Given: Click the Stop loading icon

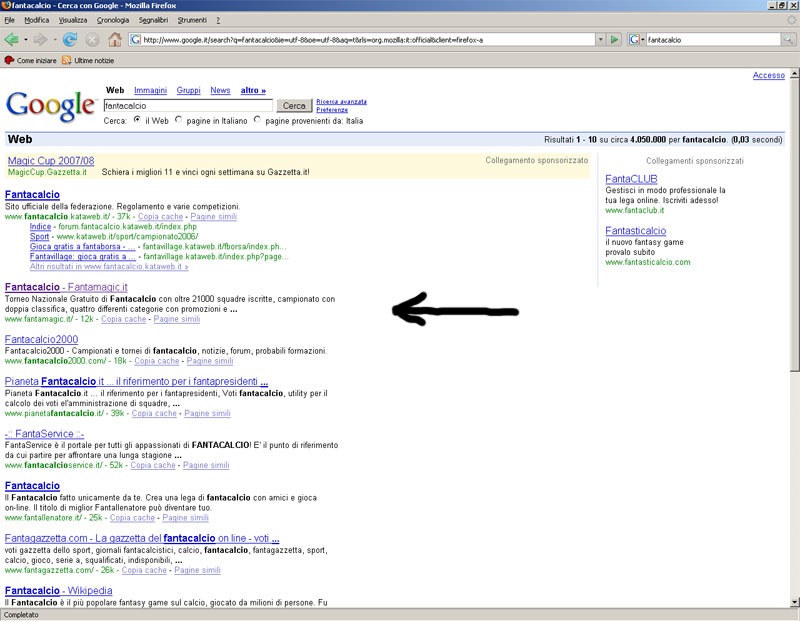Looking at the screenshot, I should pyautogui.click(x=92, y=39).
